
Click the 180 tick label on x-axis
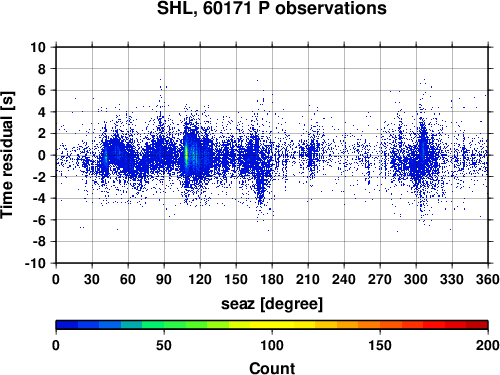point(272,279)
